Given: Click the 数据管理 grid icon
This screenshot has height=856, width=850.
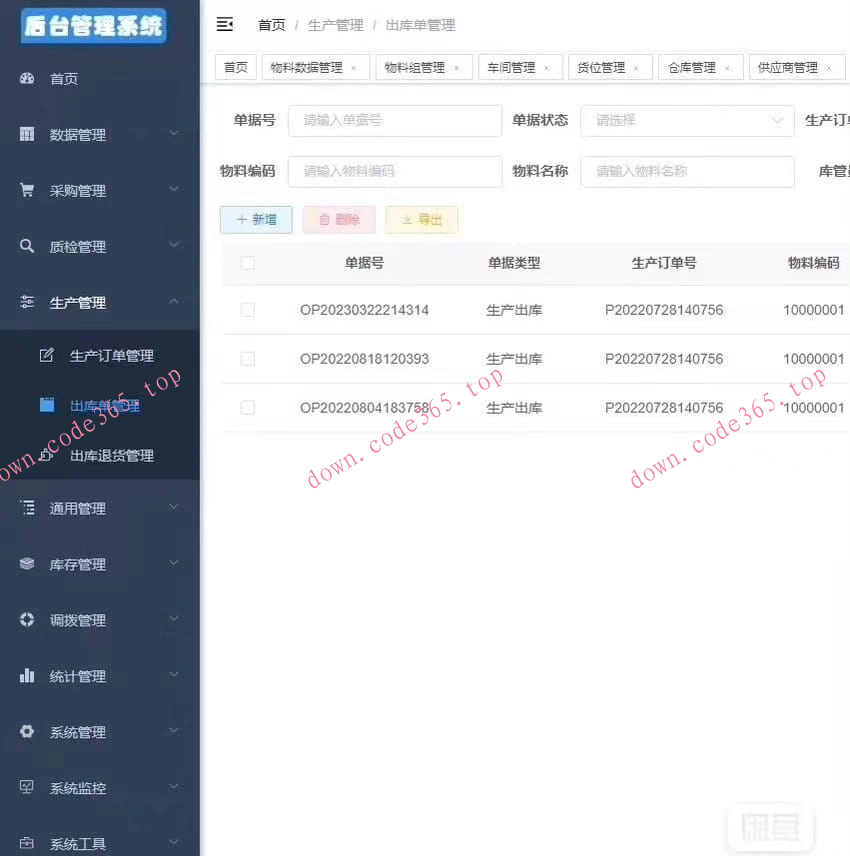Looking at the screenshot, I should (25, 134).
